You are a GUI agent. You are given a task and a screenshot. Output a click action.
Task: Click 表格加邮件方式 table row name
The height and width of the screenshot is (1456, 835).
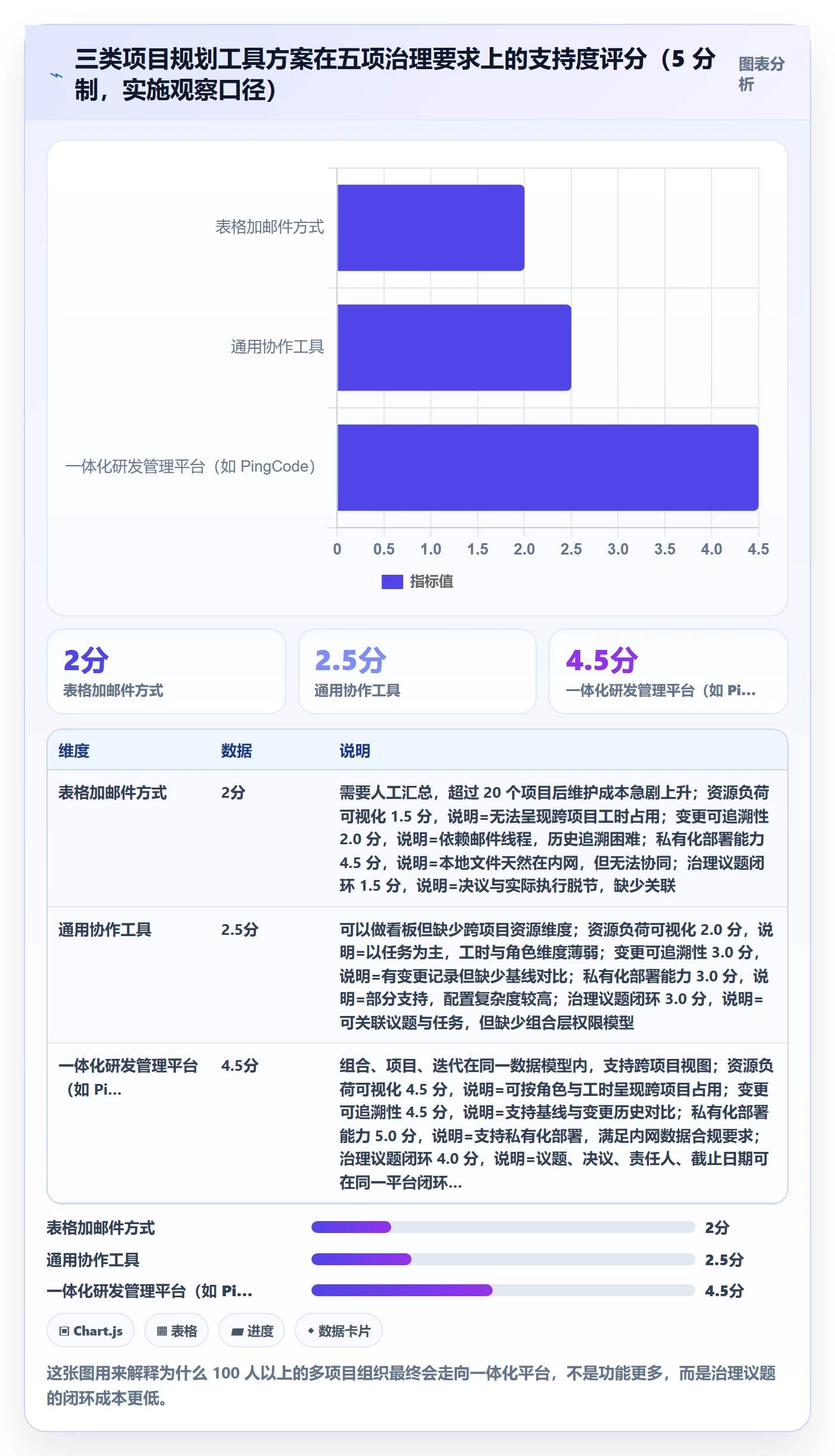[x=113, y=792]
